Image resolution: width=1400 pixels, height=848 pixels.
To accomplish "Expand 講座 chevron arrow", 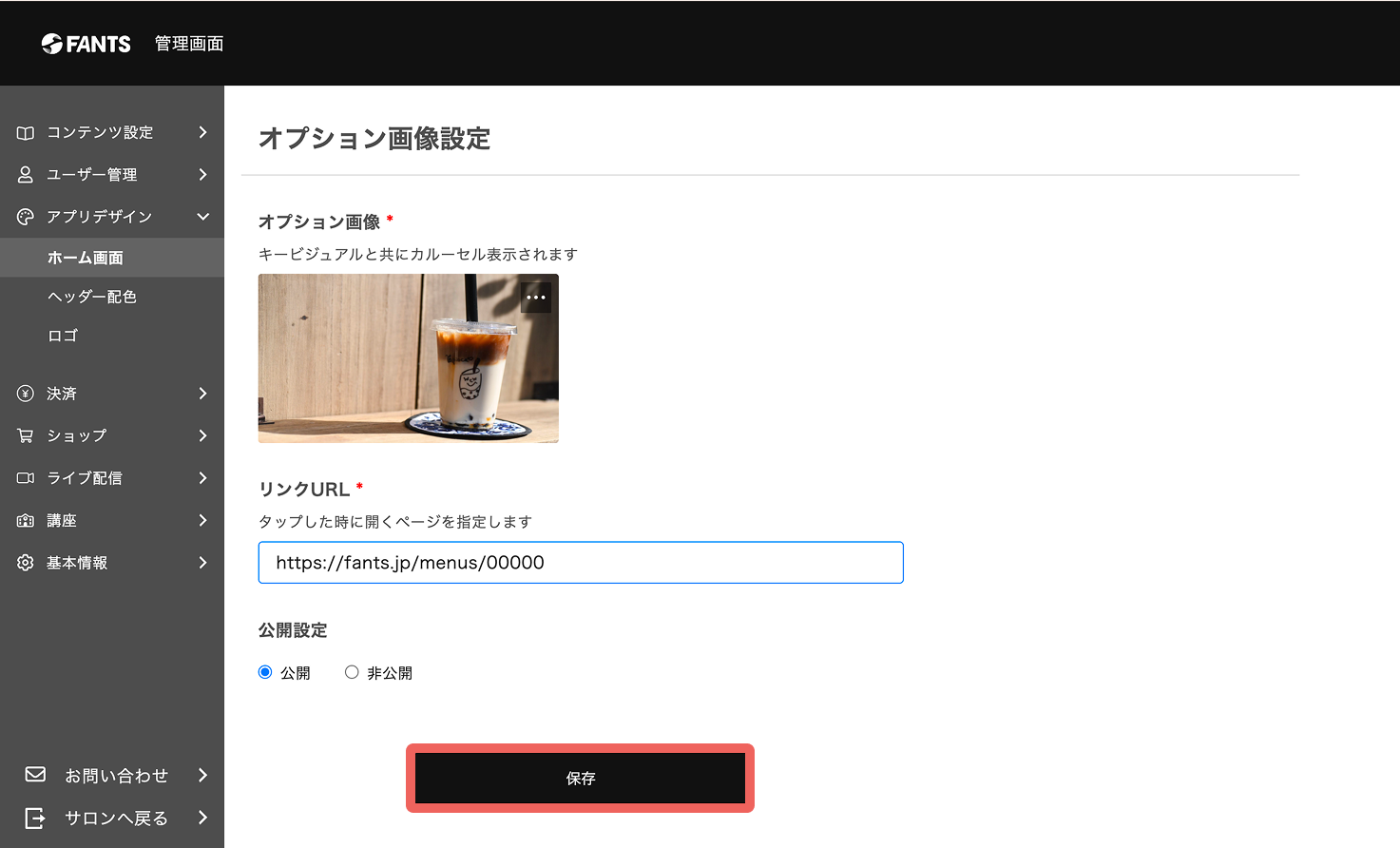I will [202, 520].
